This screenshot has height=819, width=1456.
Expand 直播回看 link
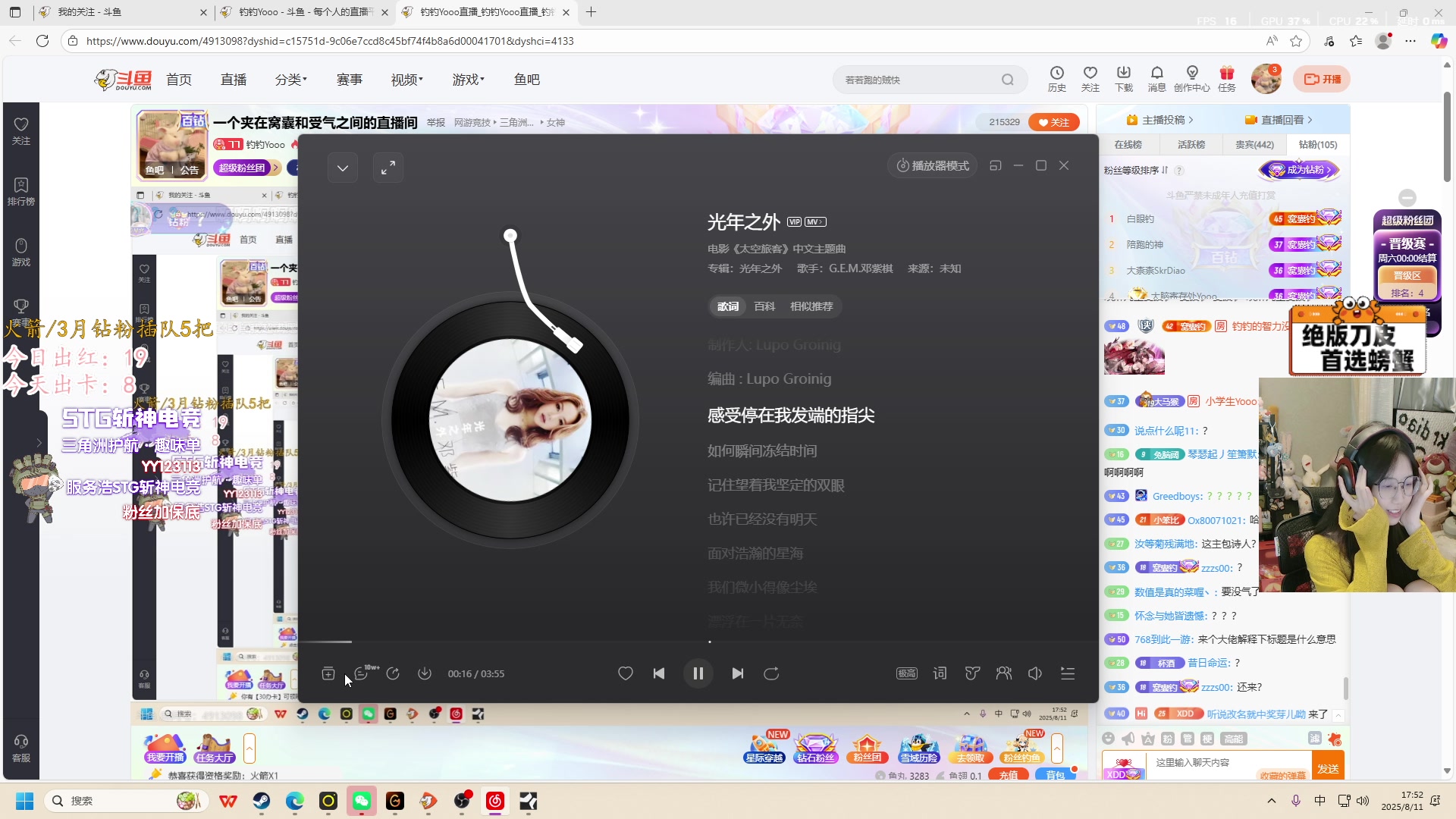click(x=1279, y=120)
